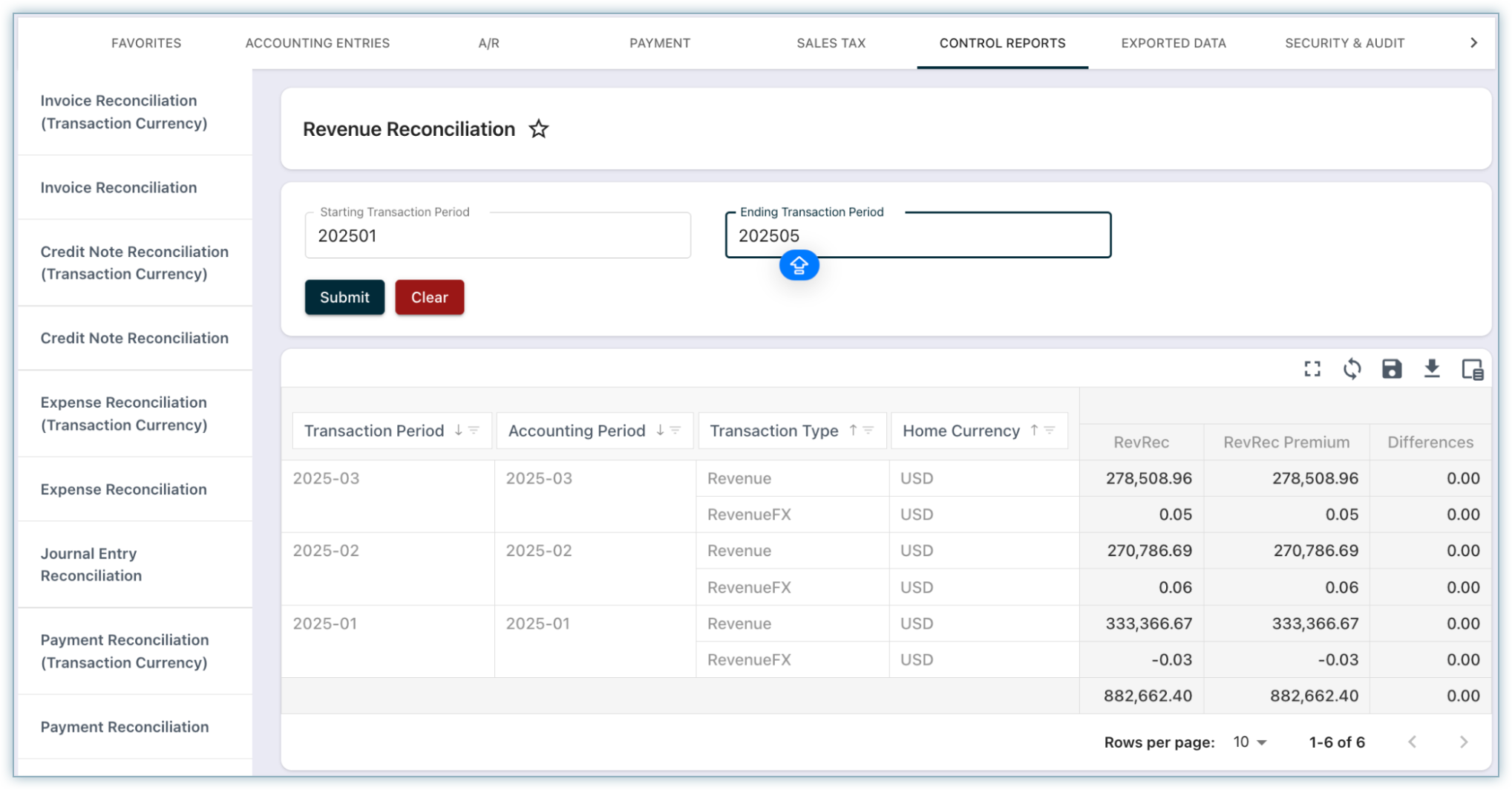Open the column layout panel icon
Screen dimensions: 1512x790
click(x=1471, y=369)
